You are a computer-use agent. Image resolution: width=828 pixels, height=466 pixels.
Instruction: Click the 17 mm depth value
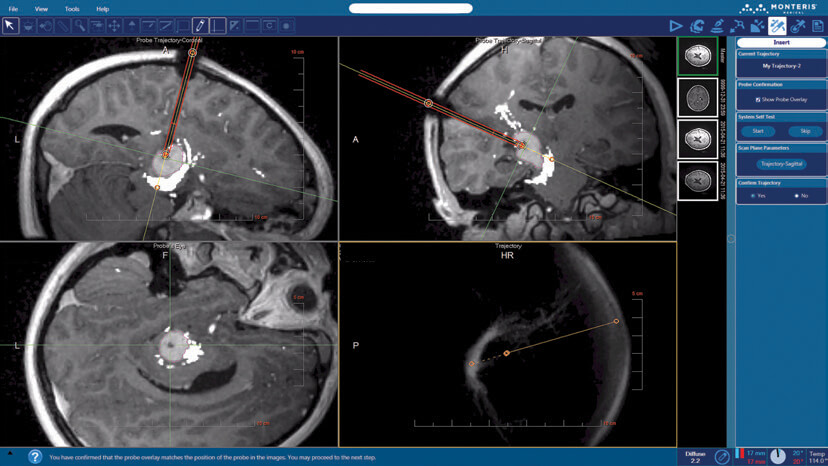(x=756, y=453)
